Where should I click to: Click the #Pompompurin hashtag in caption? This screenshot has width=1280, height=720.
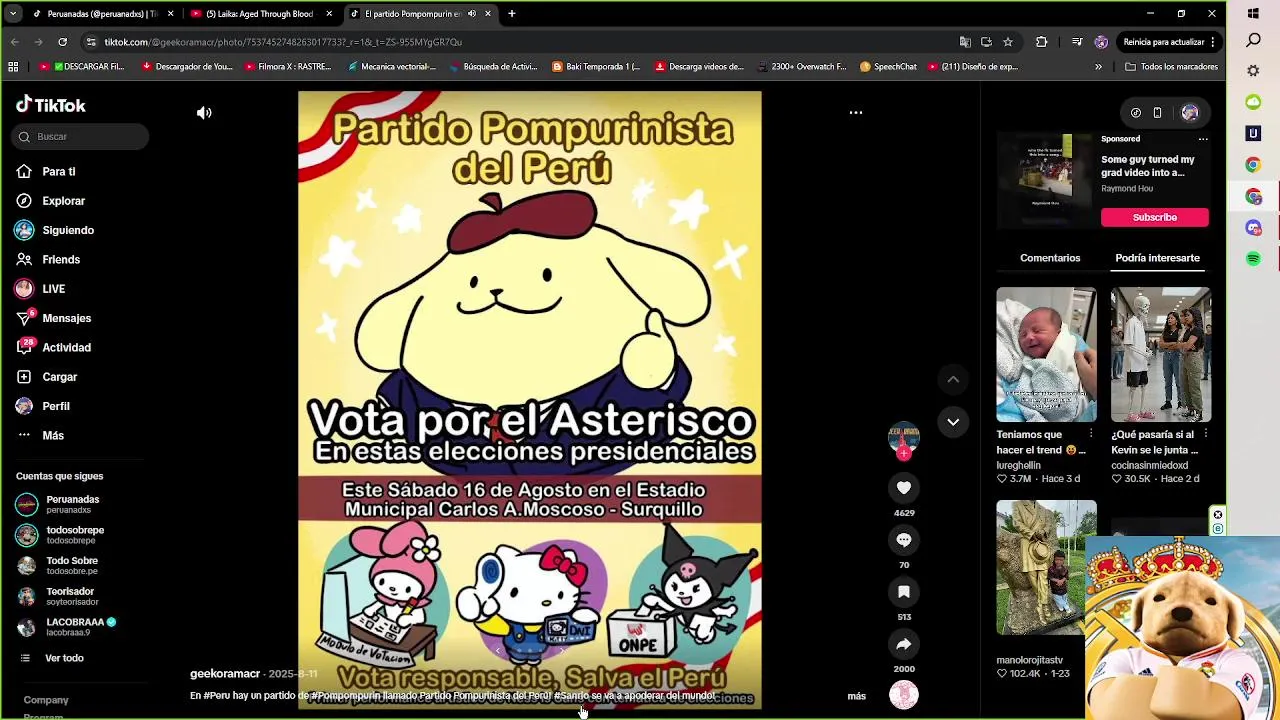tap(345, 696)
